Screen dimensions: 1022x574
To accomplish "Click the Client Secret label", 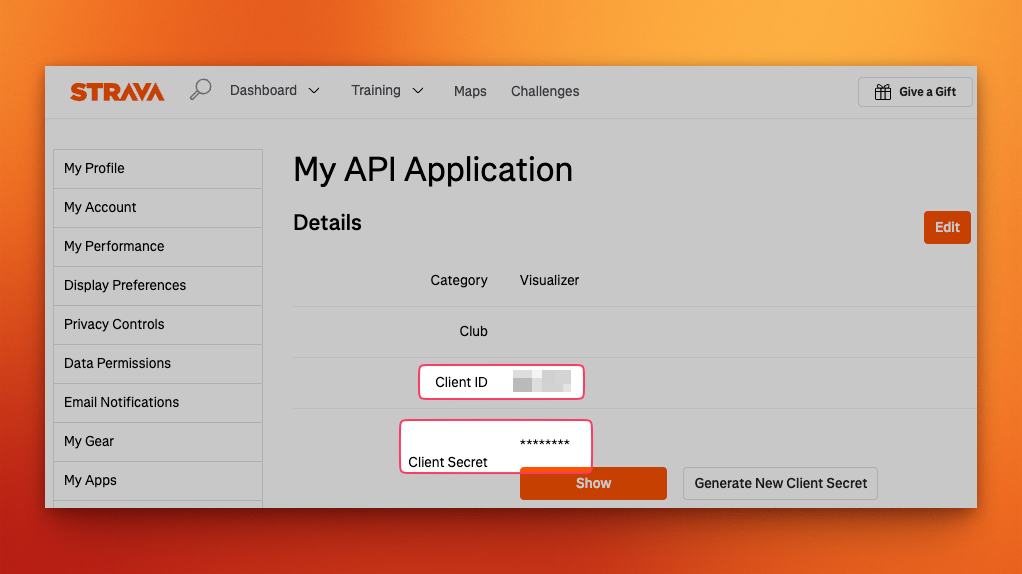I will 448,462.
